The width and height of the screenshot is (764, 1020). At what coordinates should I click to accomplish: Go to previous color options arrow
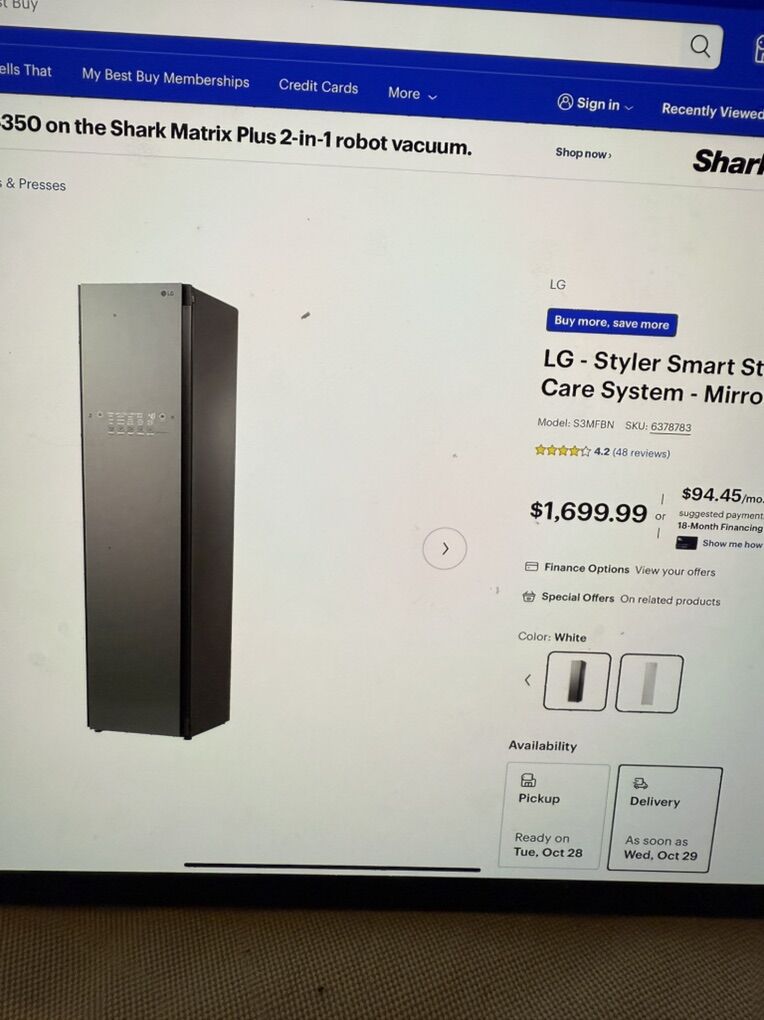point(528,680)
